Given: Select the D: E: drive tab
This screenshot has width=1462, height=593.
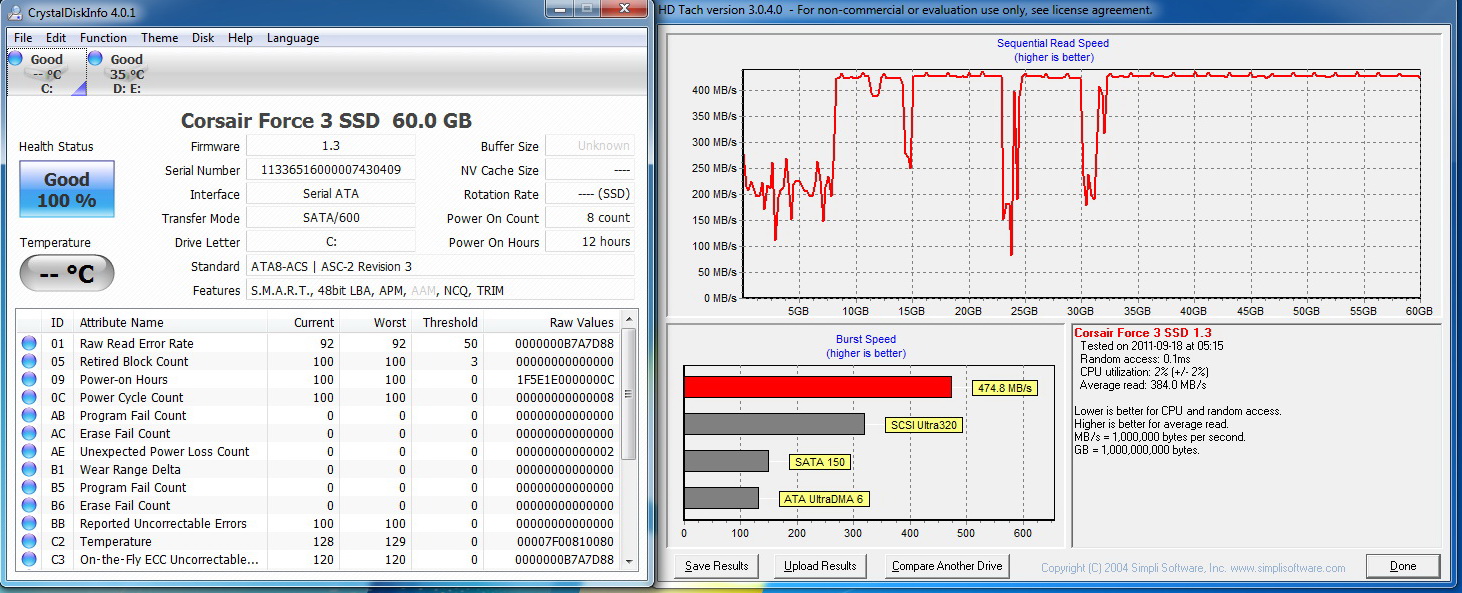Looking at the screenshot, I should 126,73.
